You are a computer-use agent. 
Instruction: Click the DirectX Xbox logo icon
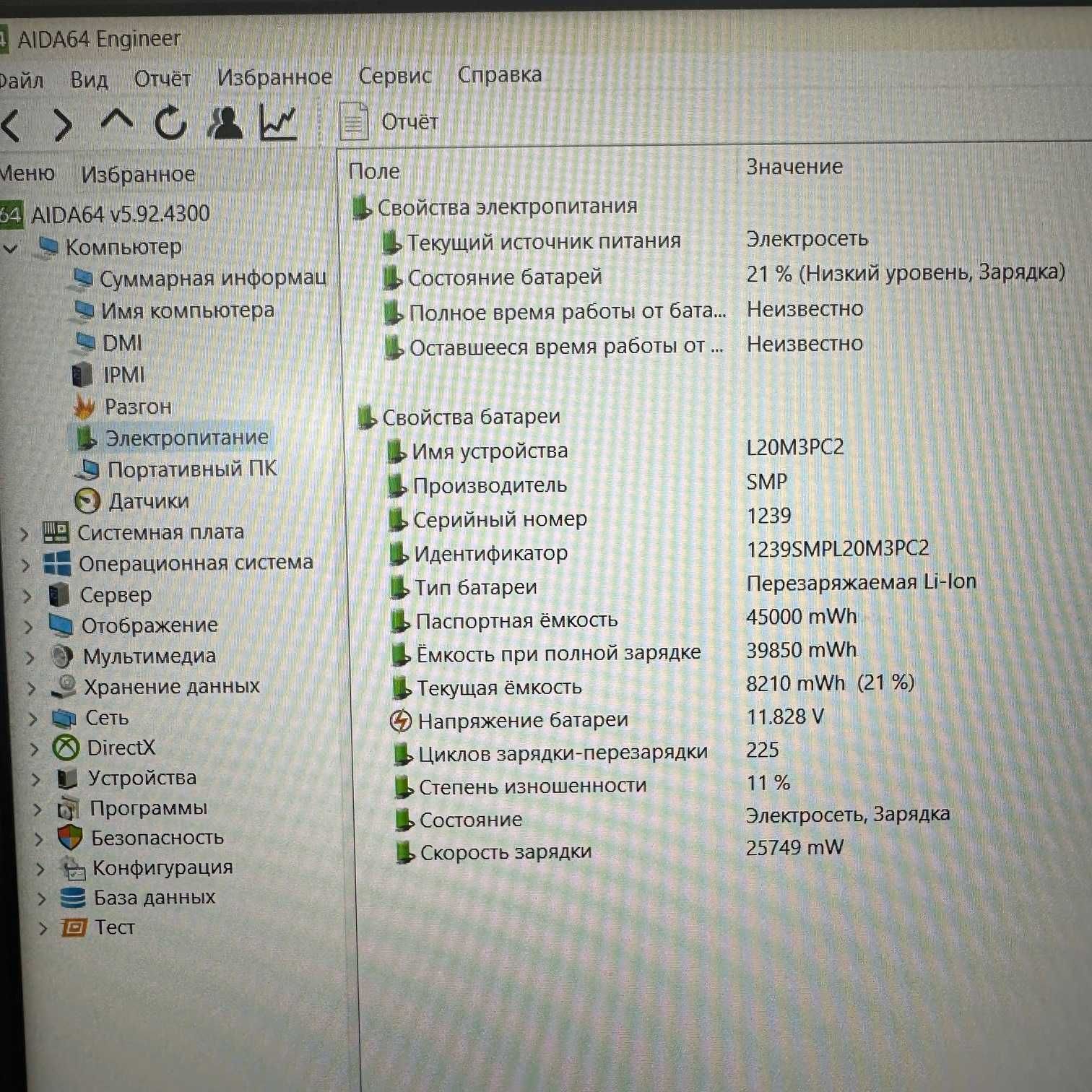click(x=66, y=748)
